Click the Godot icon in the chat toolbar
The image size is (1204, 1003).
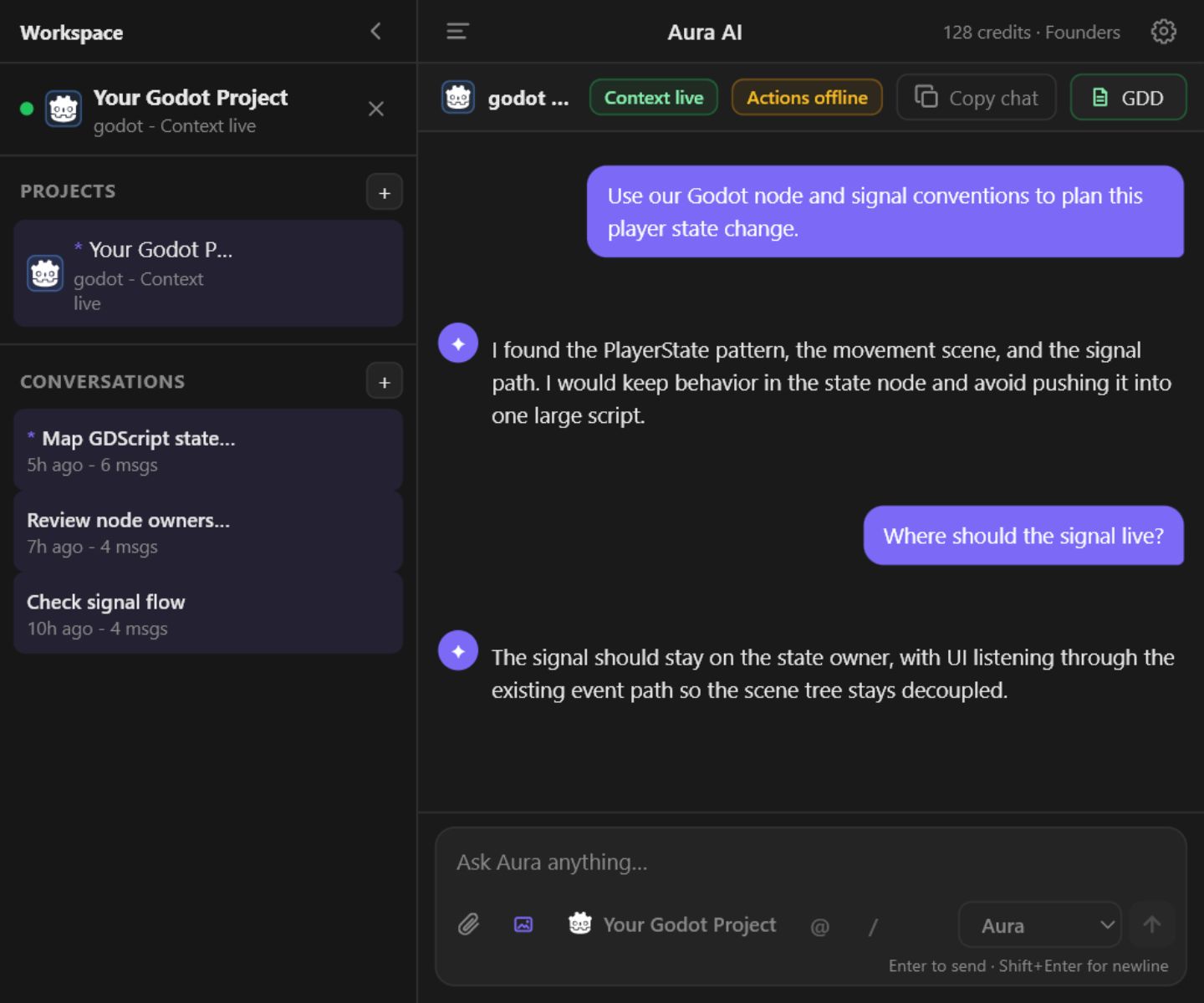click(458, 98)
